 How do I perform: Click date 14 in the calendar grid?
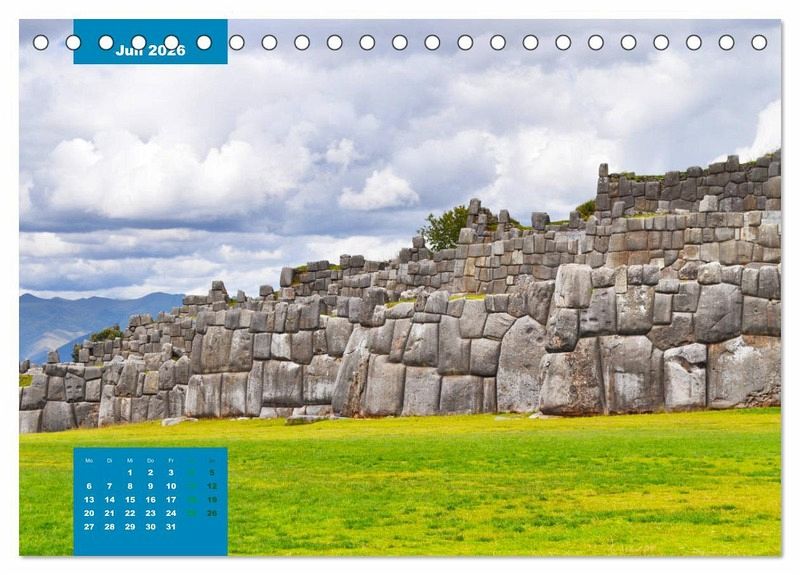click(110, 499)
